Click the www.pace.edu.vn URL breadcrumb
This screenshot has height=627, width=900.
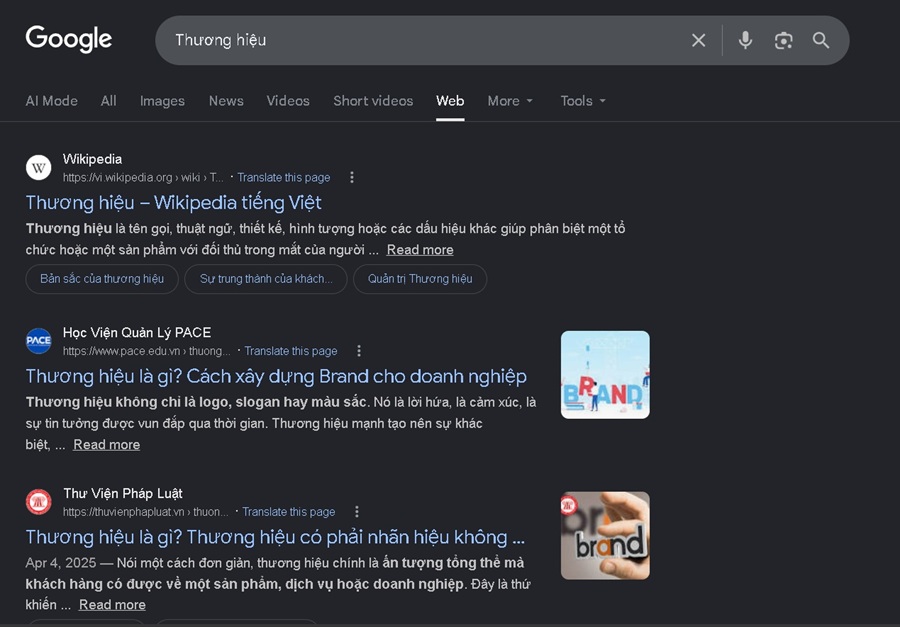pyautogui.click(x=147, y=351)
